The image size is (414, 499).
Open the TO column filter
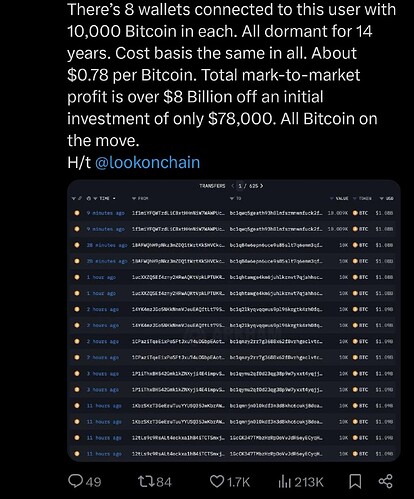[x=235, y=198]
